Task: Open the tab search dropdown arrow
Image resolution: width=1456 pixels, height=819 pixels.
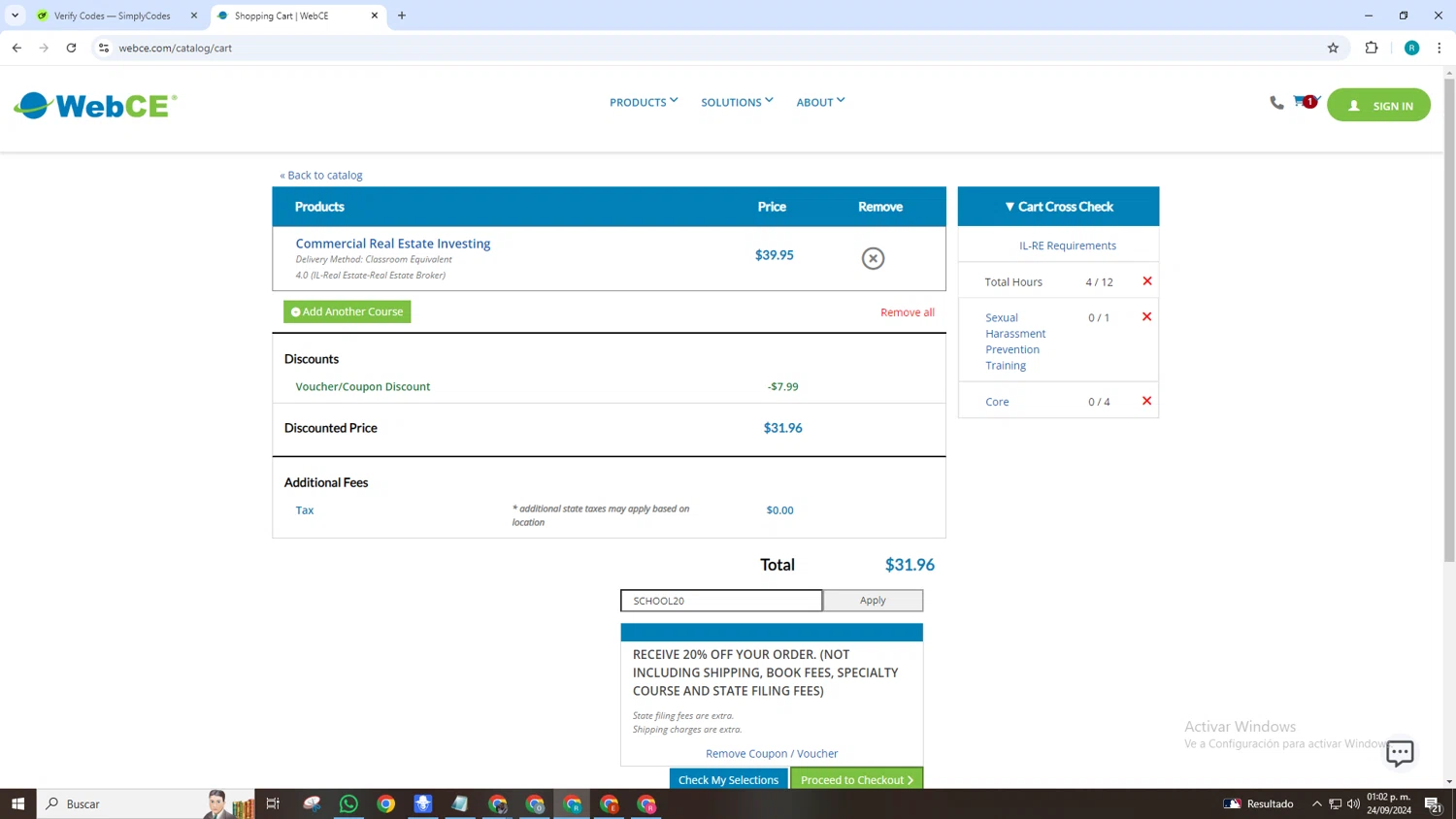Action: pyautogui.click(x=15, y=16)
